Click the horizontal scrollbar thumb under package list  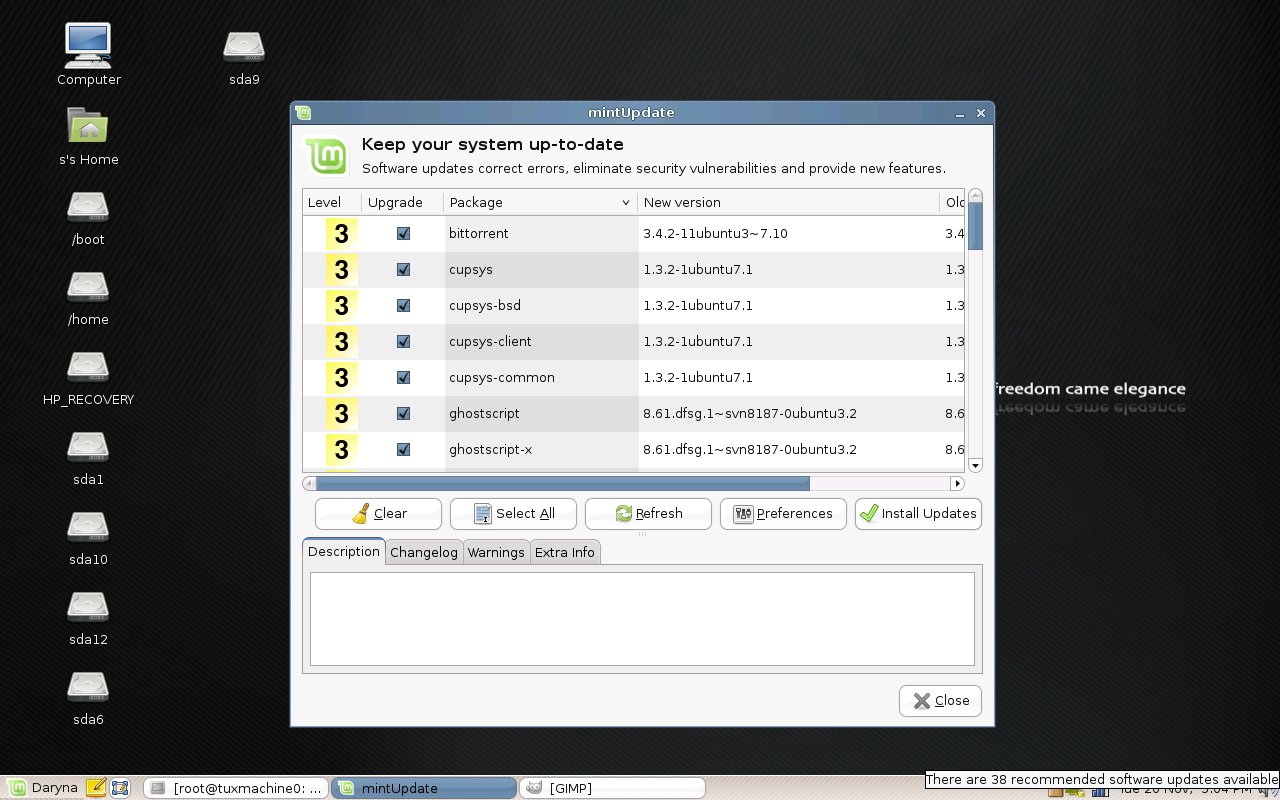563,484
